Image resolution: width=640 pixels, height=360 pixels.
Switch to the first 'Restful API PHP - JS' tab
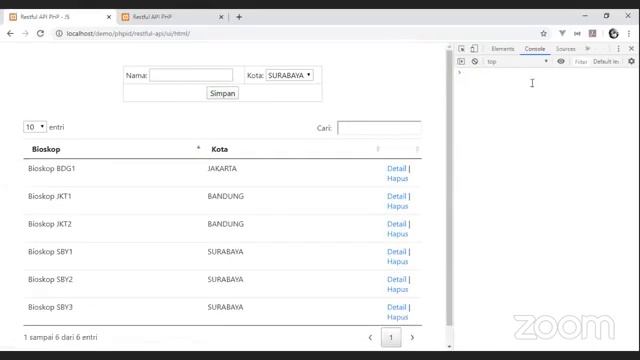click(x=59, y=17)
